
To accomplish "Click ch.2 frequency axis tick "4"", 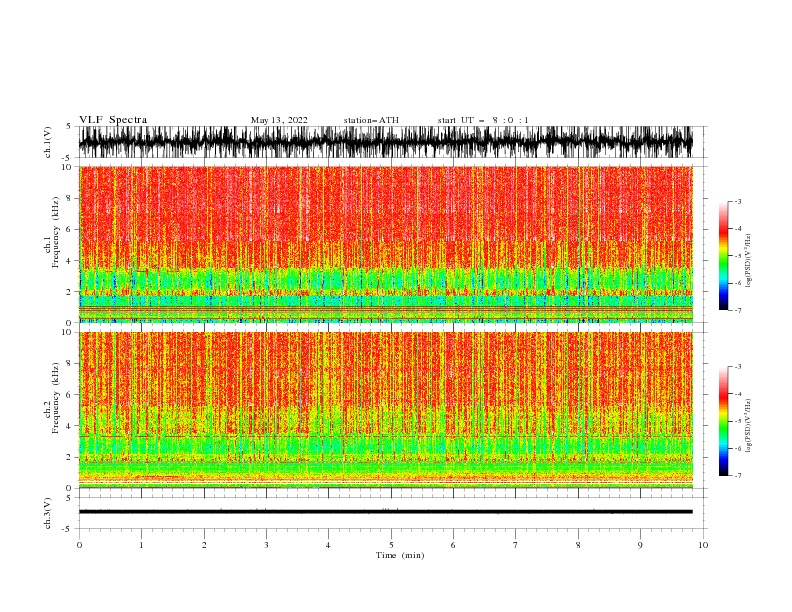I will point(70,426).
